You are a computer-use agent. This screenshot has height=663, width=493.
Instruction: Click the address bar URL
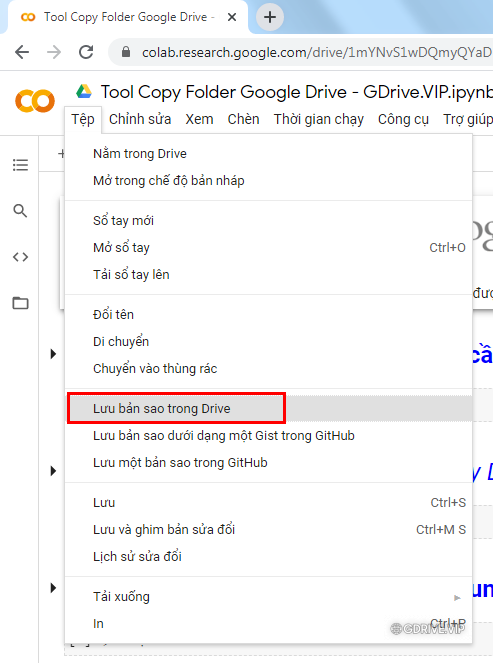[317, 52]
